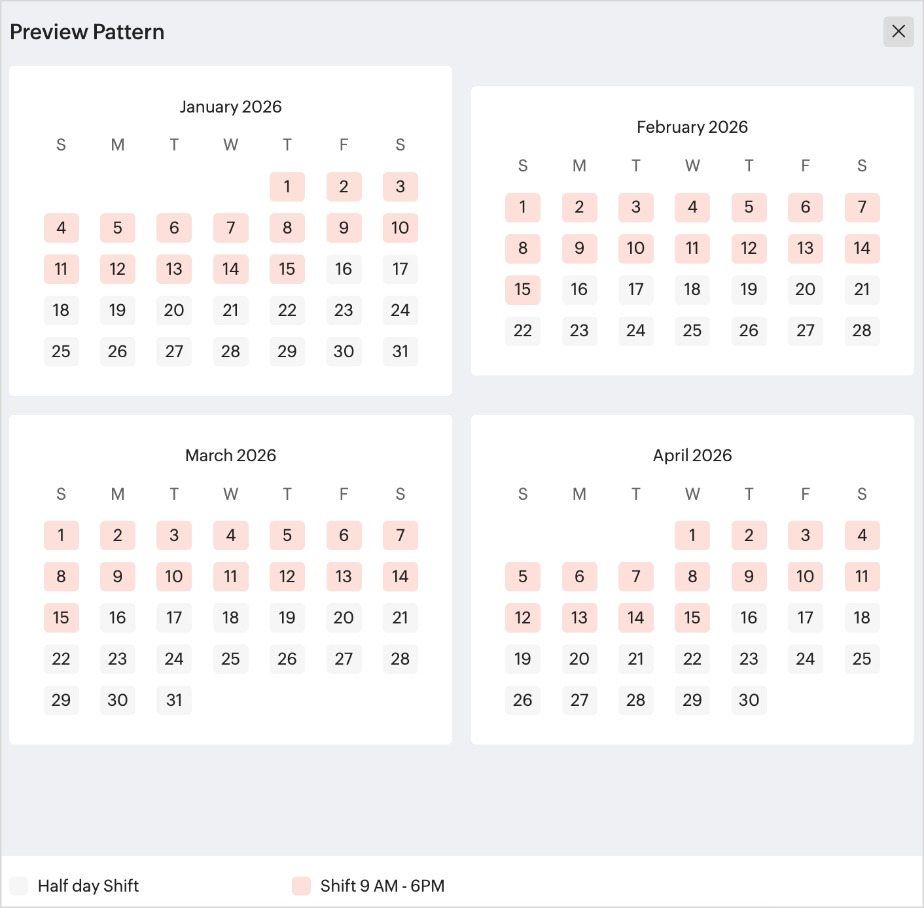Choose January 31 date cell
Image resolution: width=924 pixels, height=908 pixels.
point(400,352)
